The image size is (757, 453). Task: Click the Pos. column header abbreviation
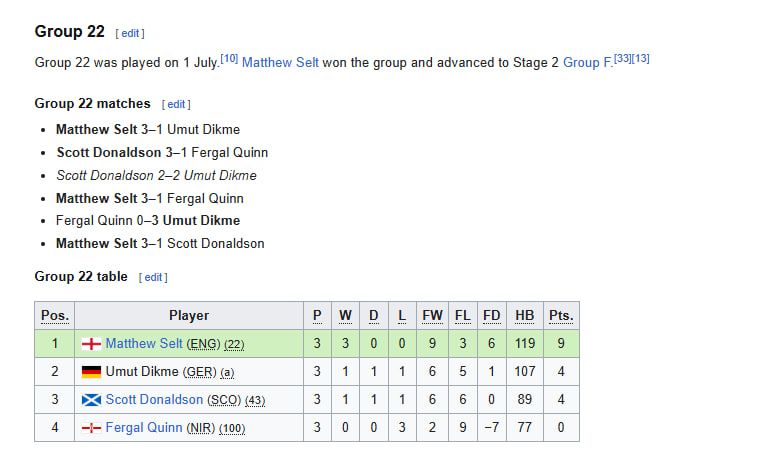55,316
